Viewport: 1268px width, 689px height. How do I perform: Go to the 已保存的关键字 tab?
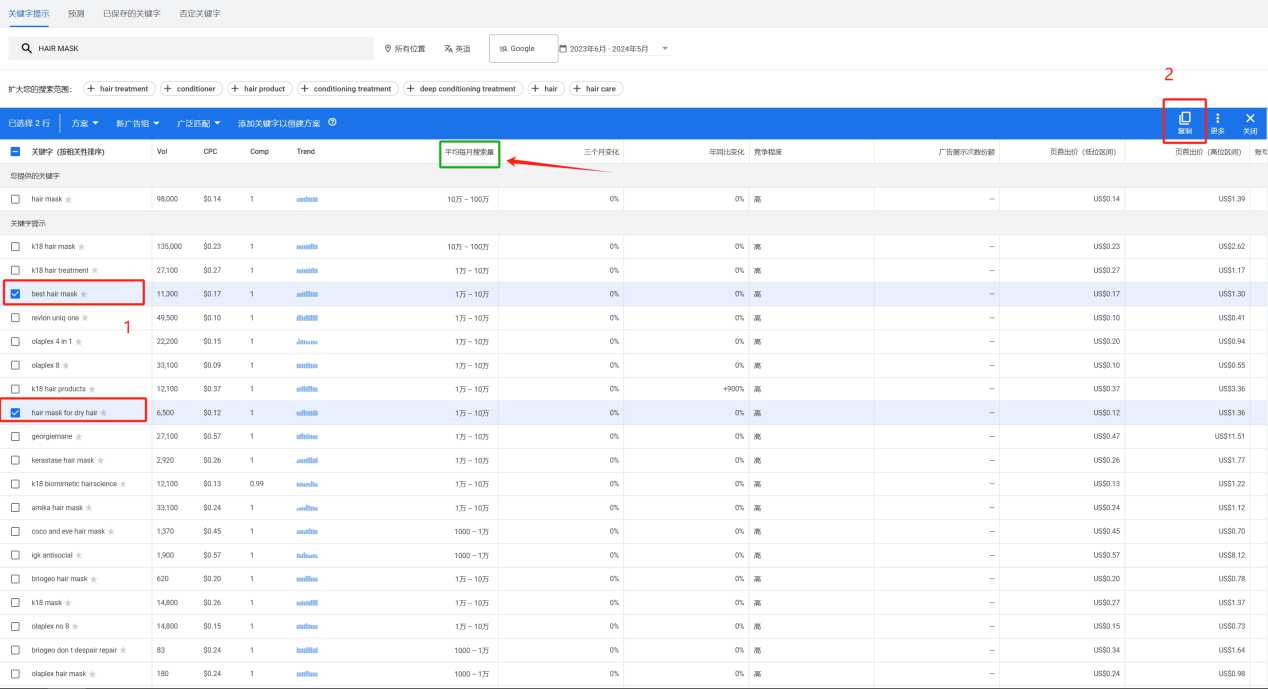pyautogui.click(x=132, y=14)
